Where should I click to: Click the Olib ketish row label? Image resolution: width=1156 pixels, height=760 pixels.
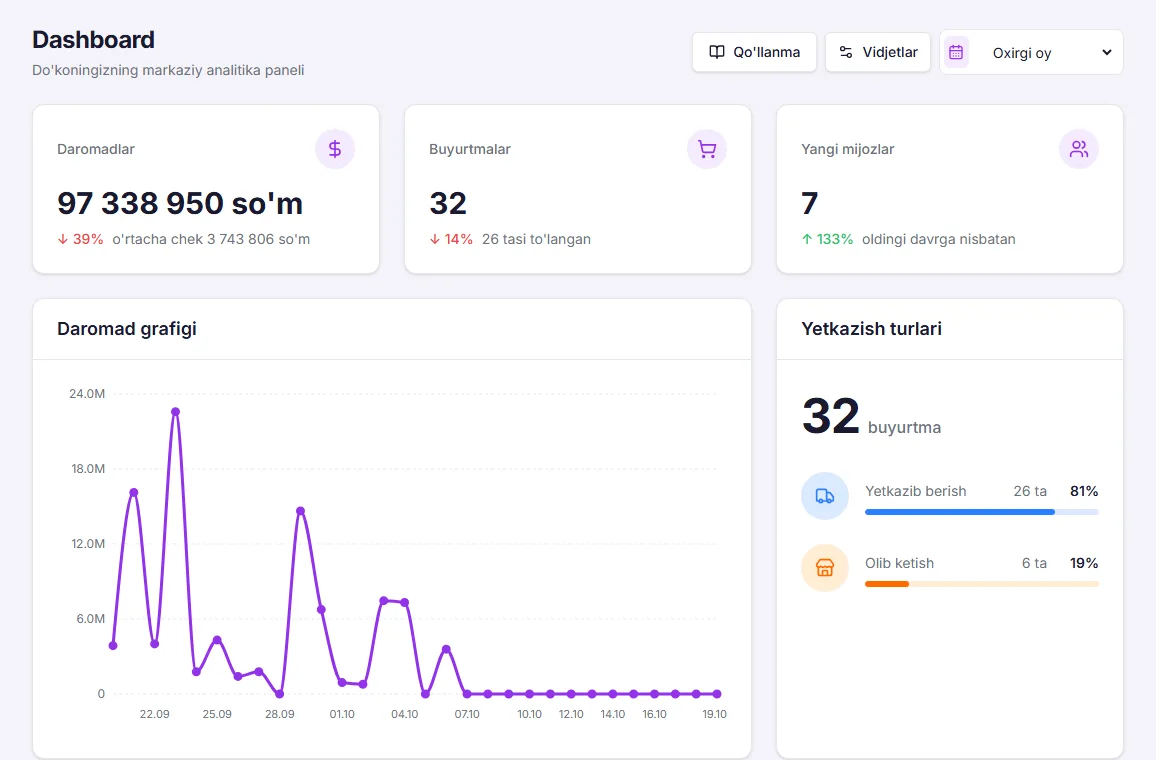coord(899,563)
